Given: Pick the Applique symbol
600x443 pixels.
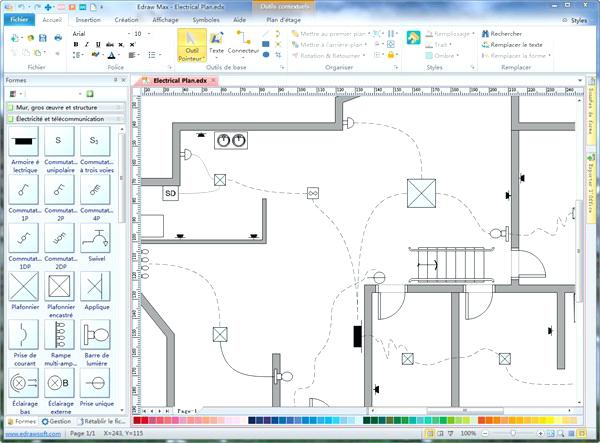Looking at the screenshot, I should (95, 286).
